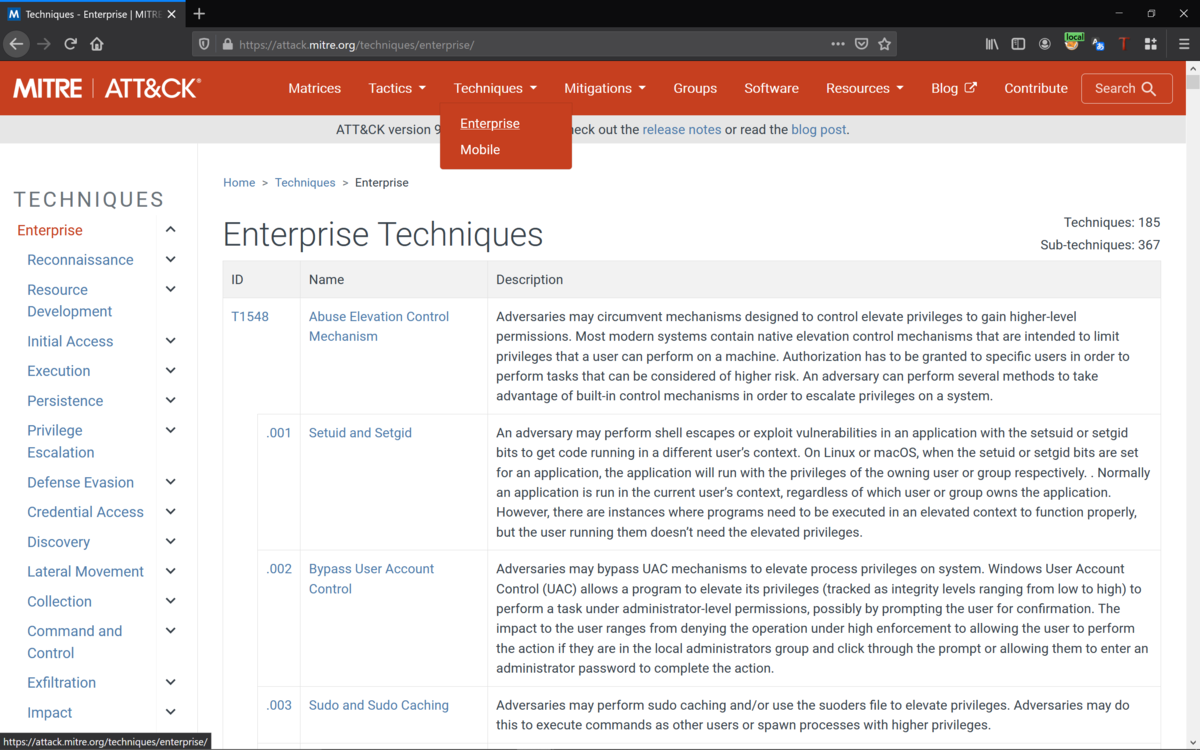The height and width of the screenshot is (750, 1200).
Task: Save page to Pocket icon
Action: tap(861, 44)
